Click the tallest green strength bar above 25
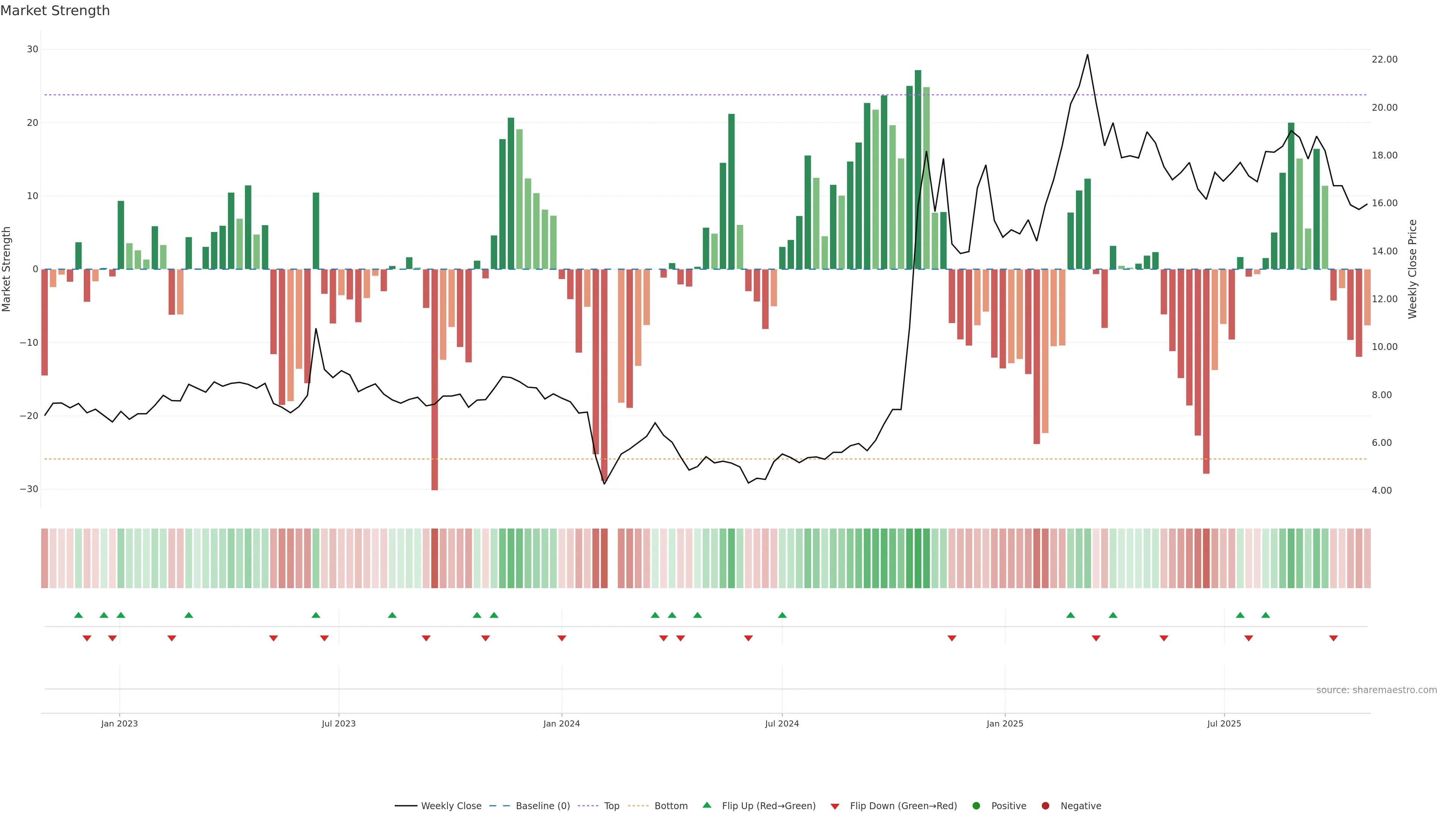1456x819 pixels. coord(918,169)
